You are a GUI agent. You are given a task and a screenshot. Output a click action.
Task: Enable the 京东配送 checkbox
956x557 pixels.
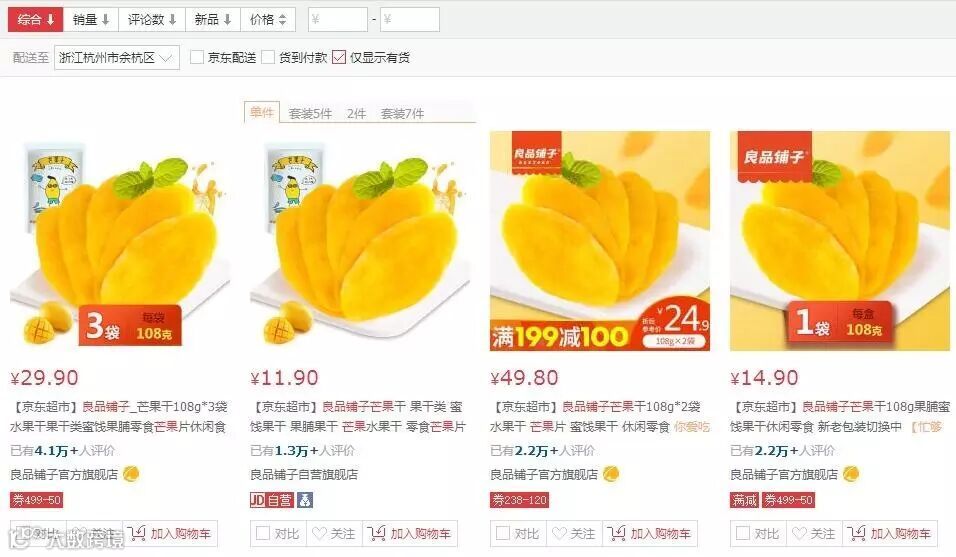[x=197, y=57]
